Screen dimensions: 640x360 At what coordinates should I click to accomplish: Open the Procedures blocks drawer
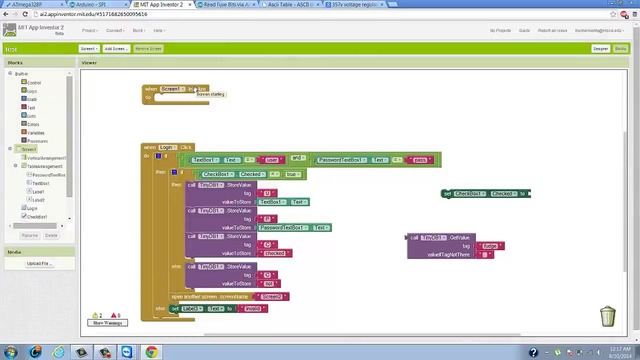(x=34, y=141)
